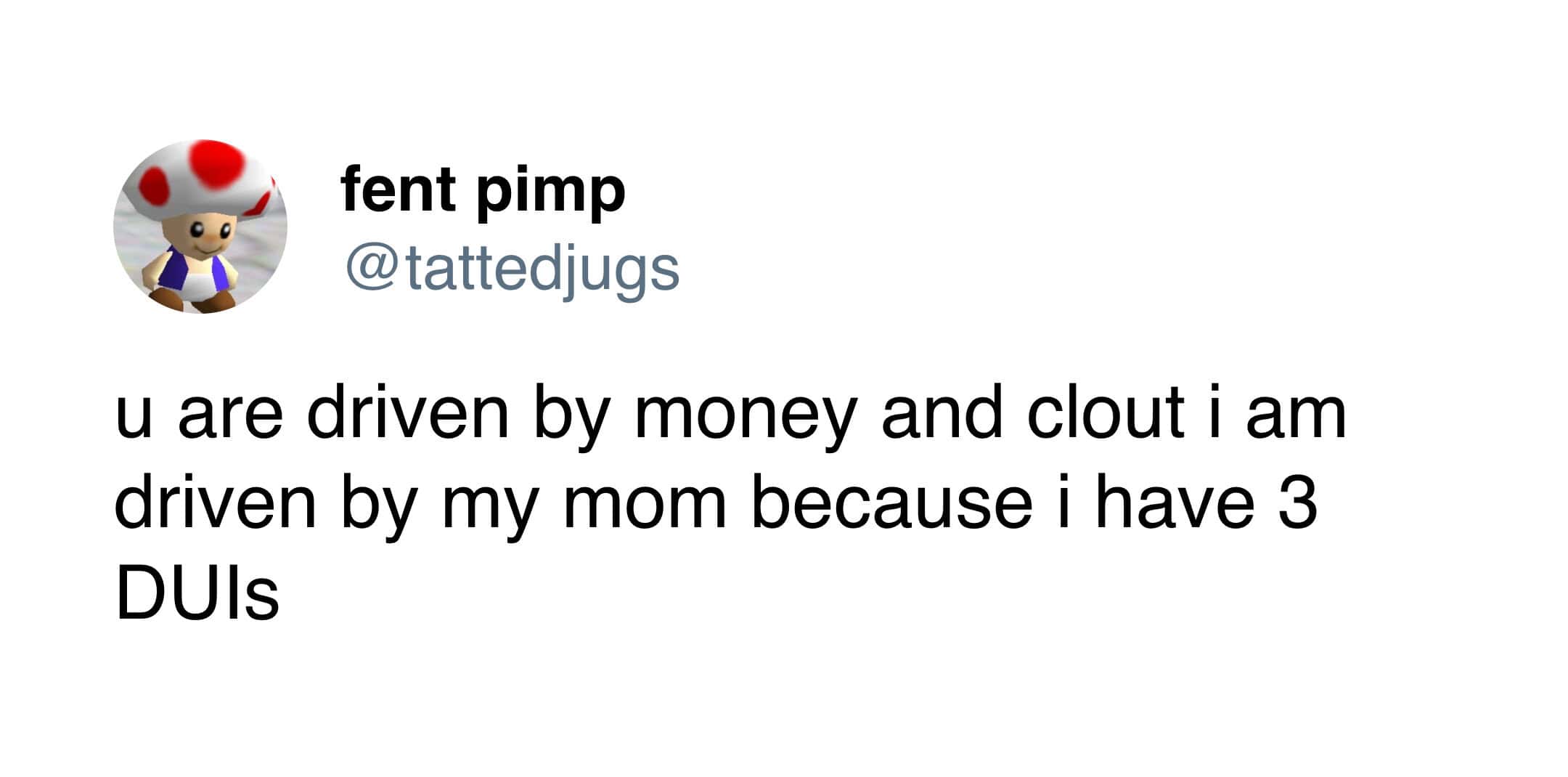This screenshot has width=1568, height=777.
Task: Click the word "my" in the tweet
Action: pos(489,506)
